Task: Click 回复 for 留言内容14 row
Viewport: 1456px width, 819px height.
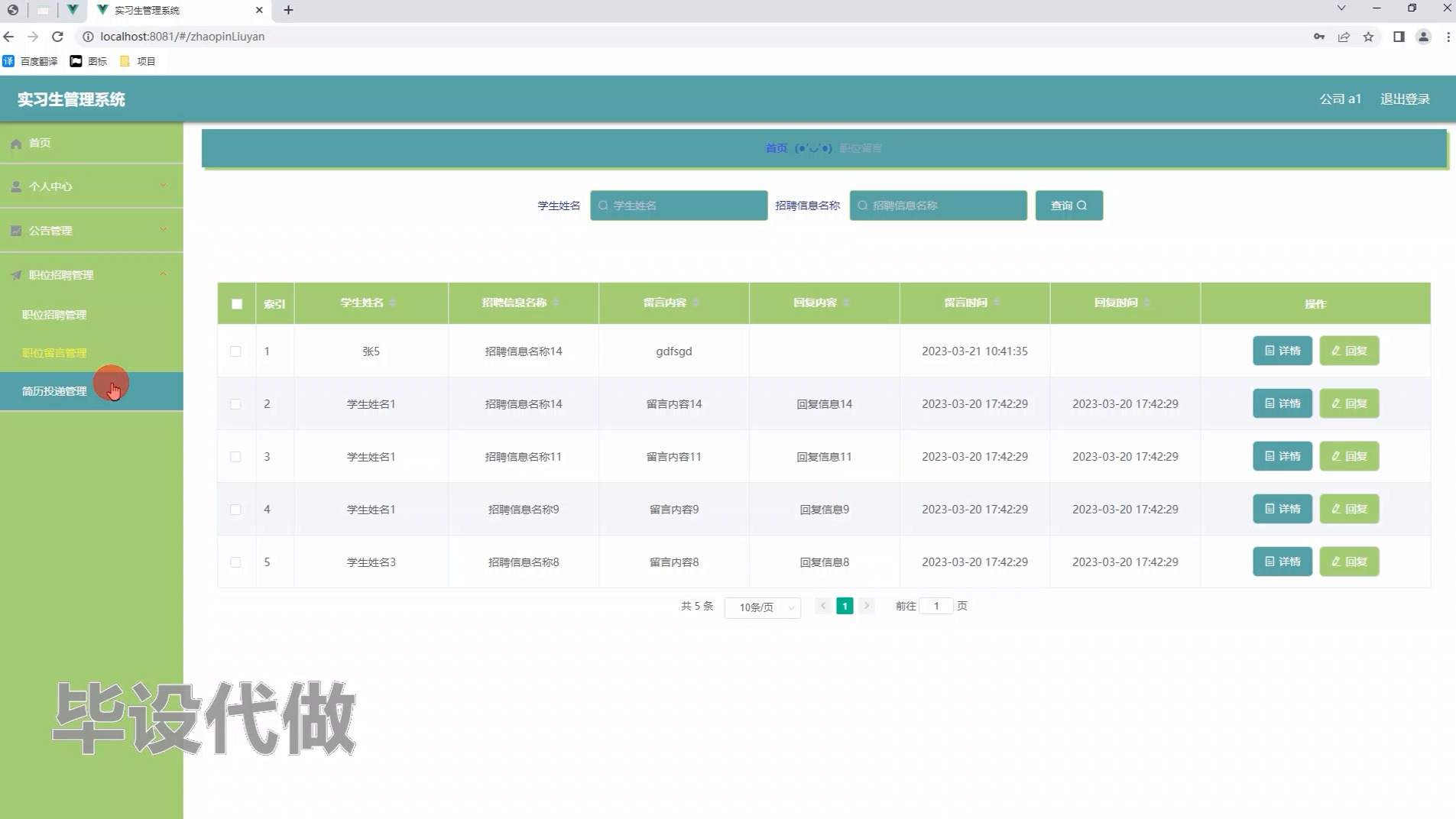Action: (1349, 403)
